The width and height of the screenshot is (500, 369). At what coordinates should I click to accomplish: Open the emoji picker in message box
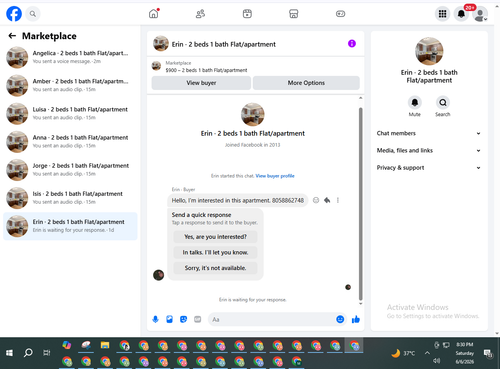tap(340, 319)
